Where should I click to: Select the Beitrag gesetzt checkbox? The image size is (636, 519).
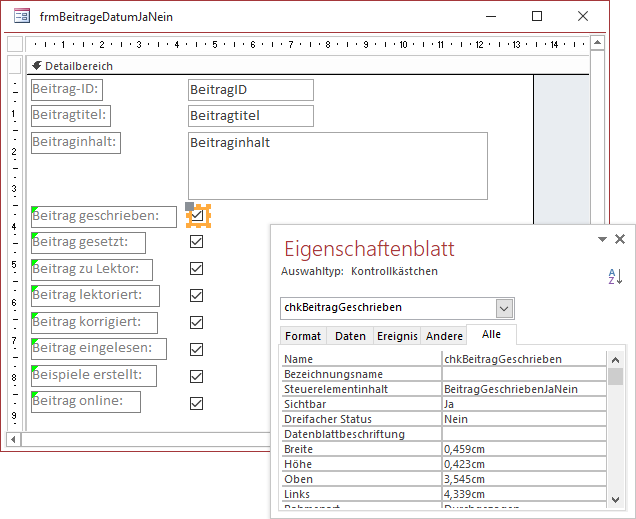coord(197,242)
